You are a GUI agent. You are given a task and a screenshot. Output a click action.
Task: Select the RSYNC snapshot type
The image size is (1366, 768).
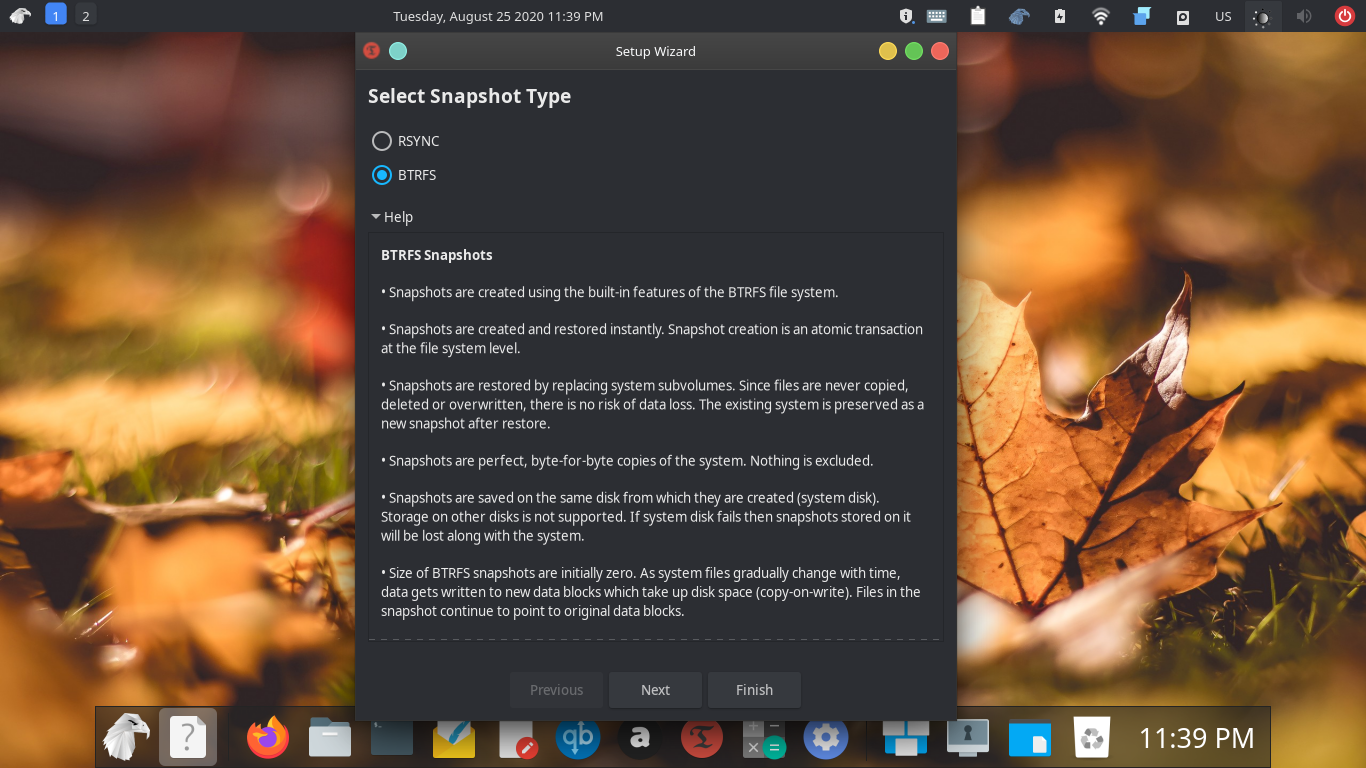tap(405, 141)
